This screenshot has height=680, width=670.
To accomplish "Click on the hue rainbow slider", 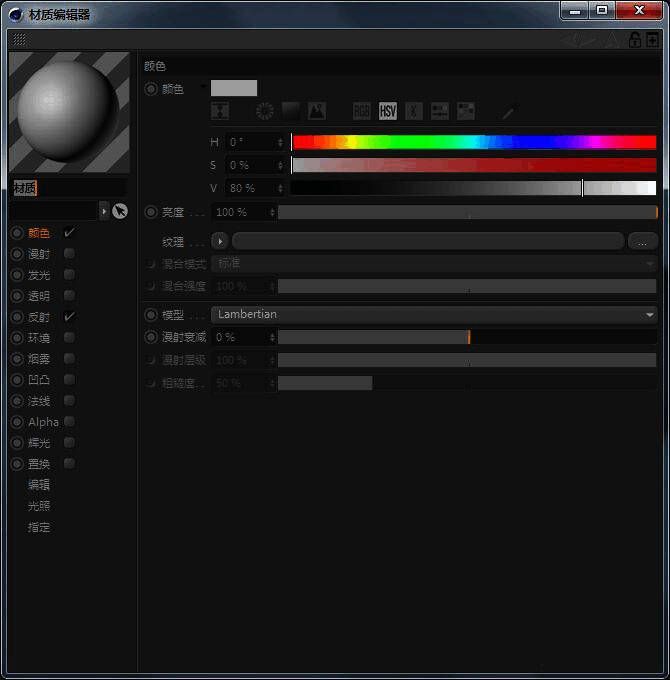I will 473,142.
